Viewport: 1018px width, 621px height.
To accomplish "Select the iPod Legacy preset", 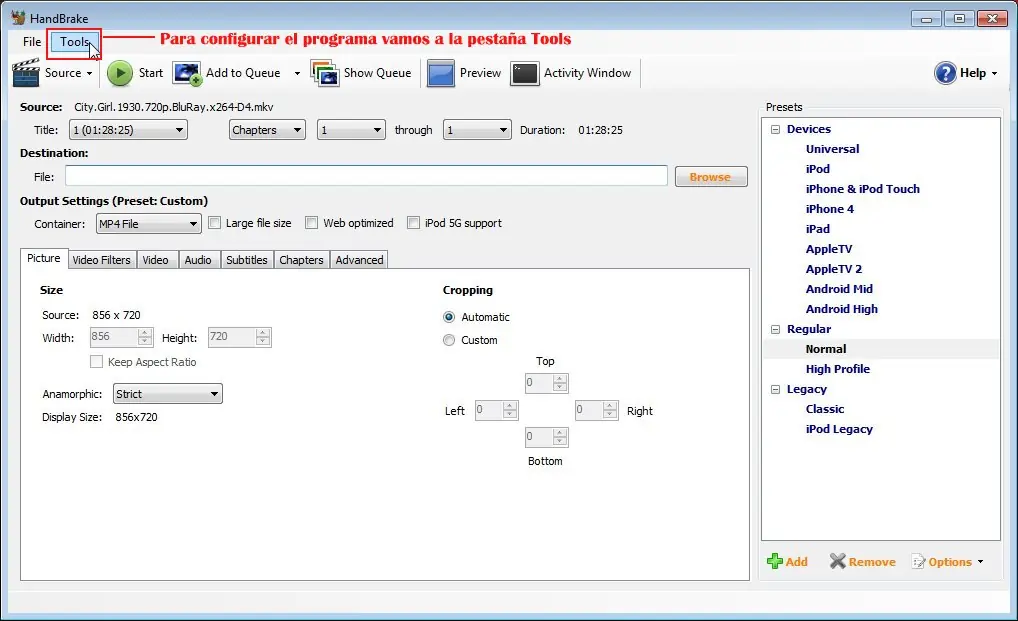I will (839, 429).
